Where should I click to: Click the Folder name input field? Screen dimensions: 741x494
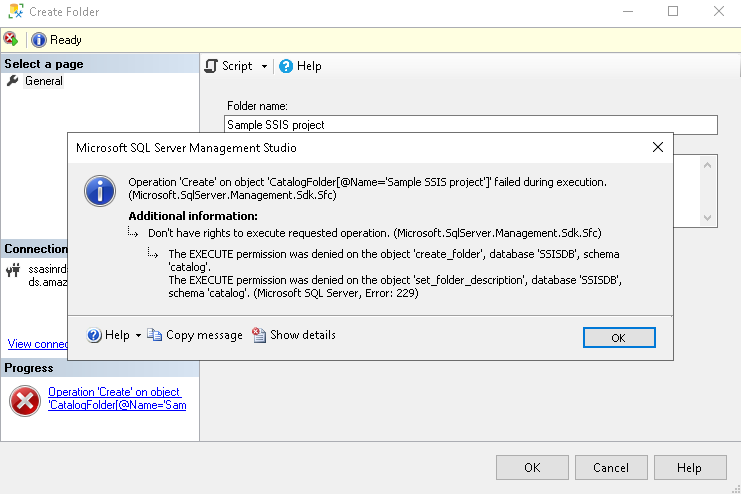[x=471, y=125]
